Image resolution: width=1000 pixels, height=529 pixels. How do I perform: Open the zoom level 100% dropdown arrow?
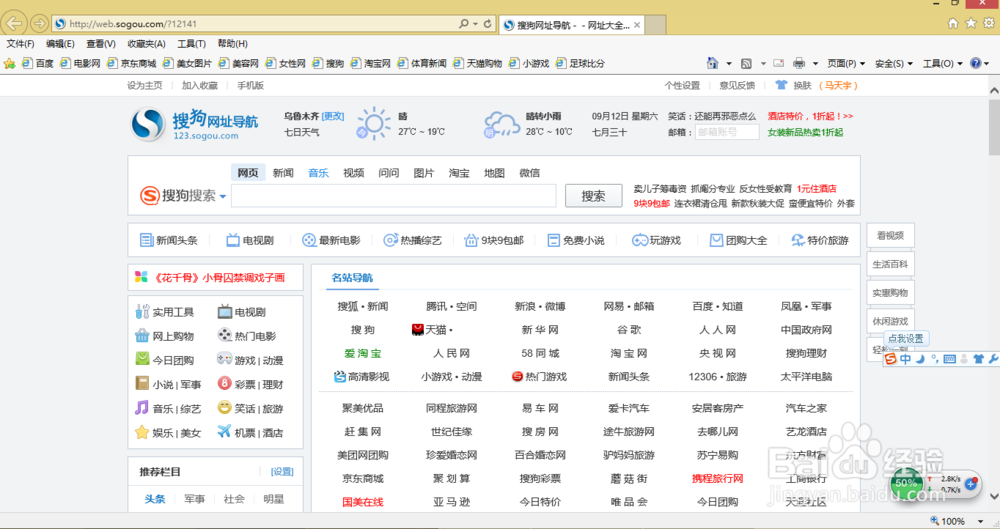(981, 521)
